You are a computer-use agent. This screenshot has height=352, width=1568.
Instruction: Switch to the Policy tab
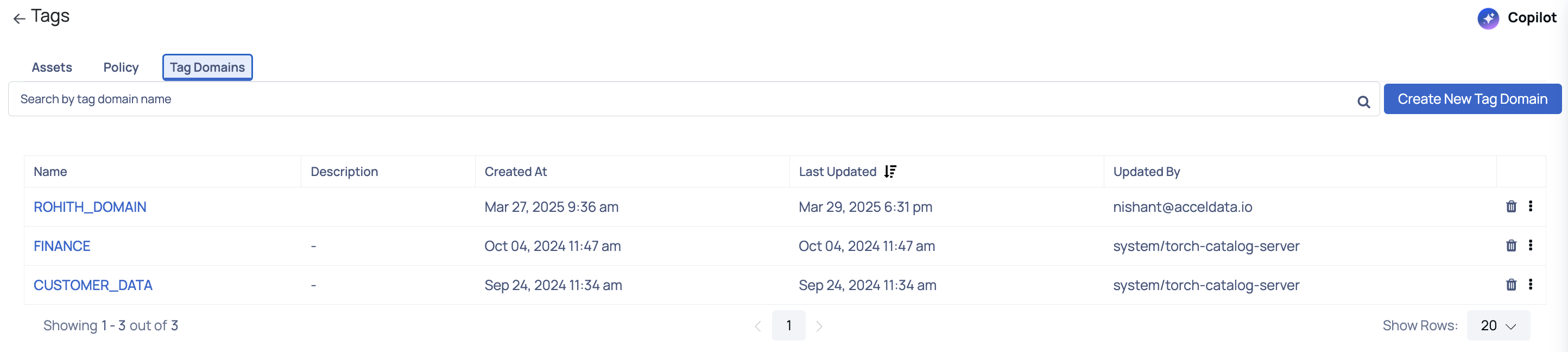pos(121,67)
